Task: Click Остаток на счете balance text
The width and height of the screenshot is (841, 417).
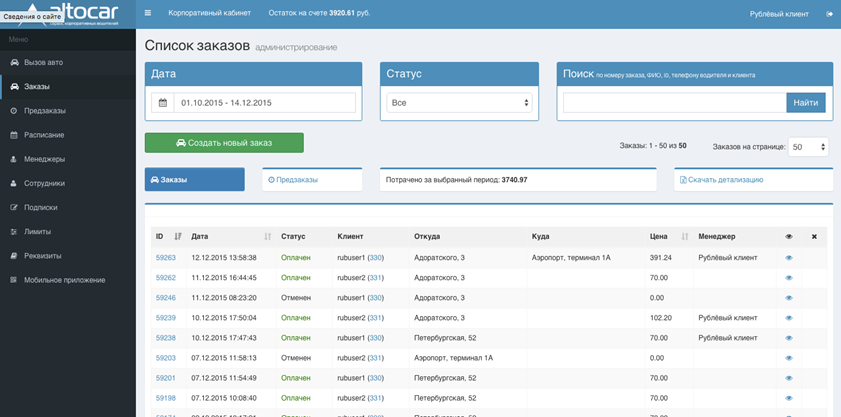Action: (319, 13)
